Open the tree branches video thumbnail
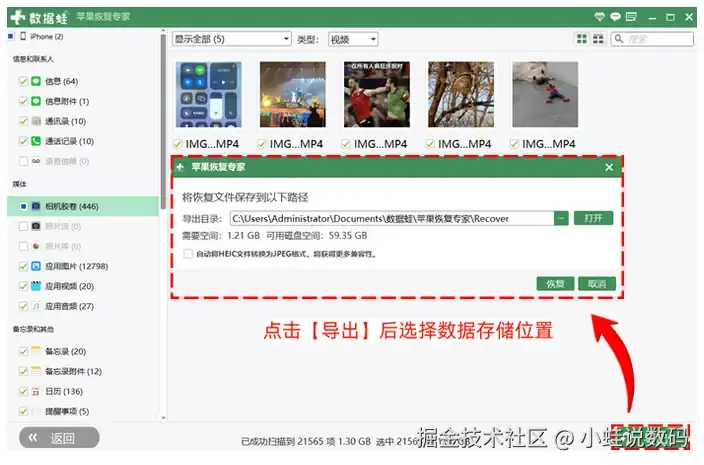 tap(461, 95)
